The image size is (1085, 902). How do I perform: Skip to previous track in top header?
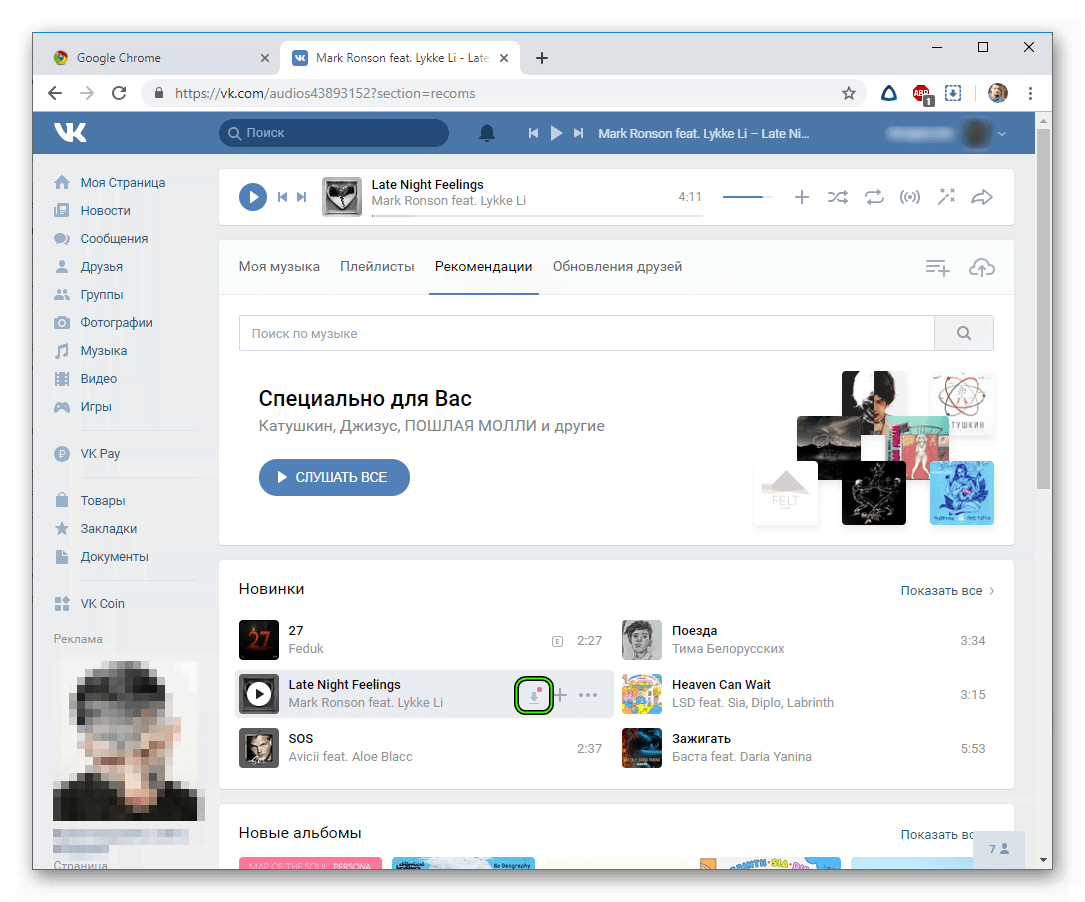tap(533, 133)
